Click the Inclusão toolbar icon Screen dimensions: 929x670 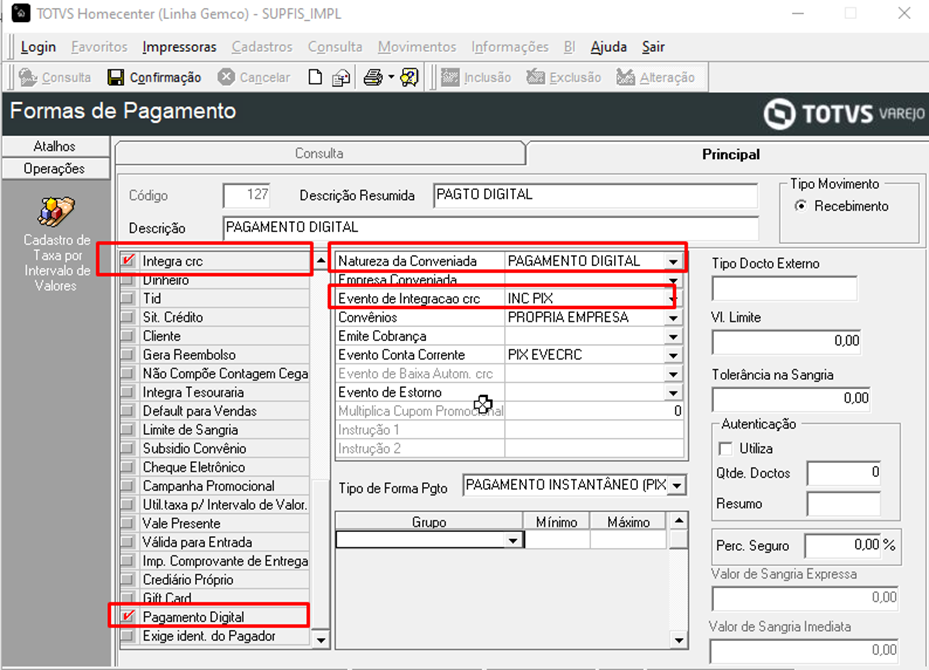pos(450,77)
